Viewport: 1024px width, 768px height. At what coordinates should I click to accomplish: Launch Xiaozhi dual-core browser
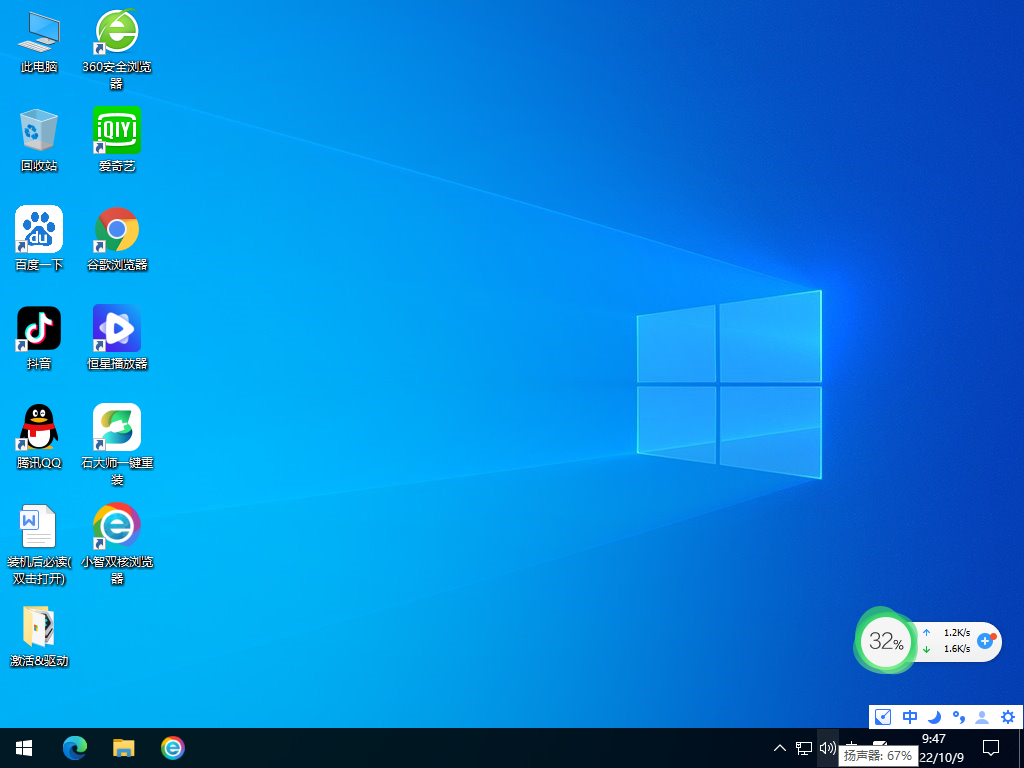(116, 525)
